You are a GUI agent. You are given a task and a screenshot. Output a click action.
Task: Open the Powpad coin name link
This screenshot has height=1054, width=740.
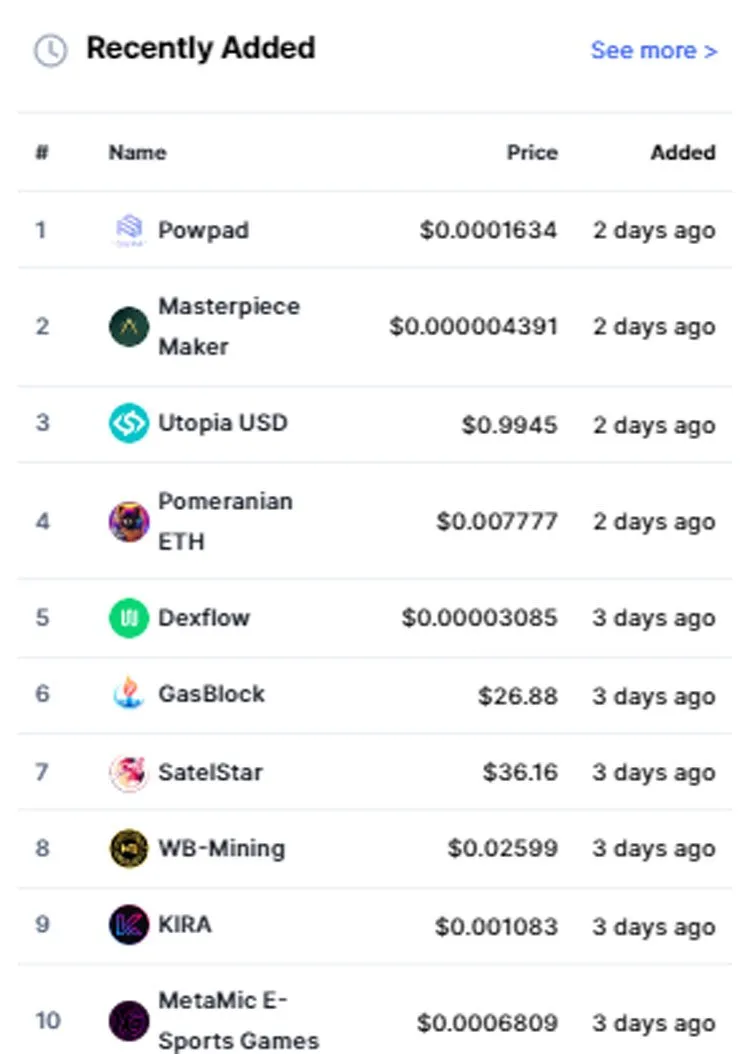[204, 231]
